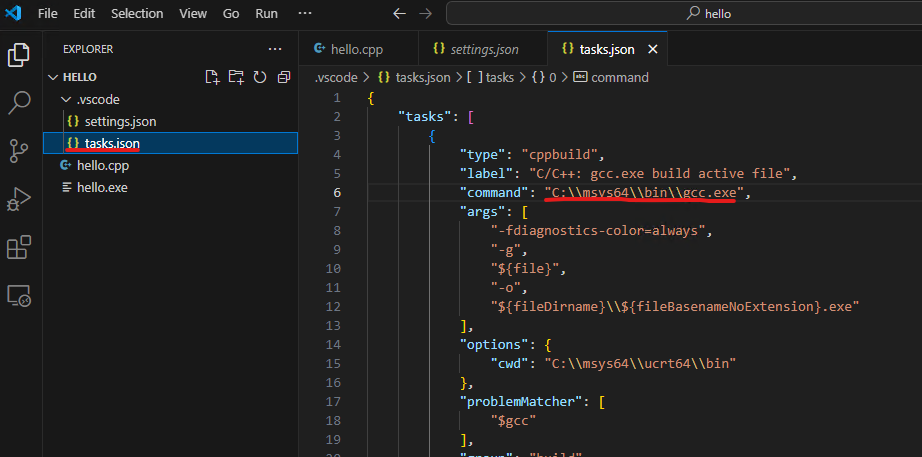Open the Explorer view in activity bar
The height and width of the screenshot is (457, 922).
(19, 54)
